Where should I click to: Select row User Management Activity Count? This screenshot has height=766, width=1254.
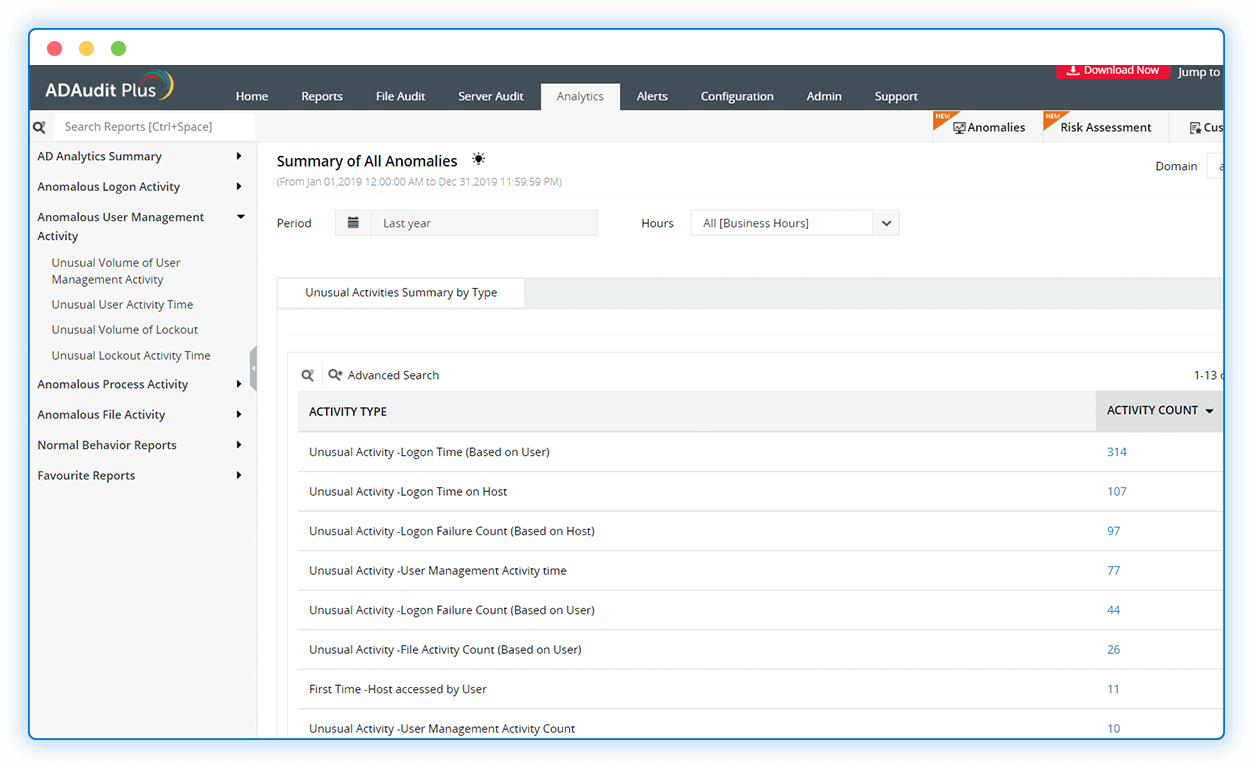click(x=760, y=725)
